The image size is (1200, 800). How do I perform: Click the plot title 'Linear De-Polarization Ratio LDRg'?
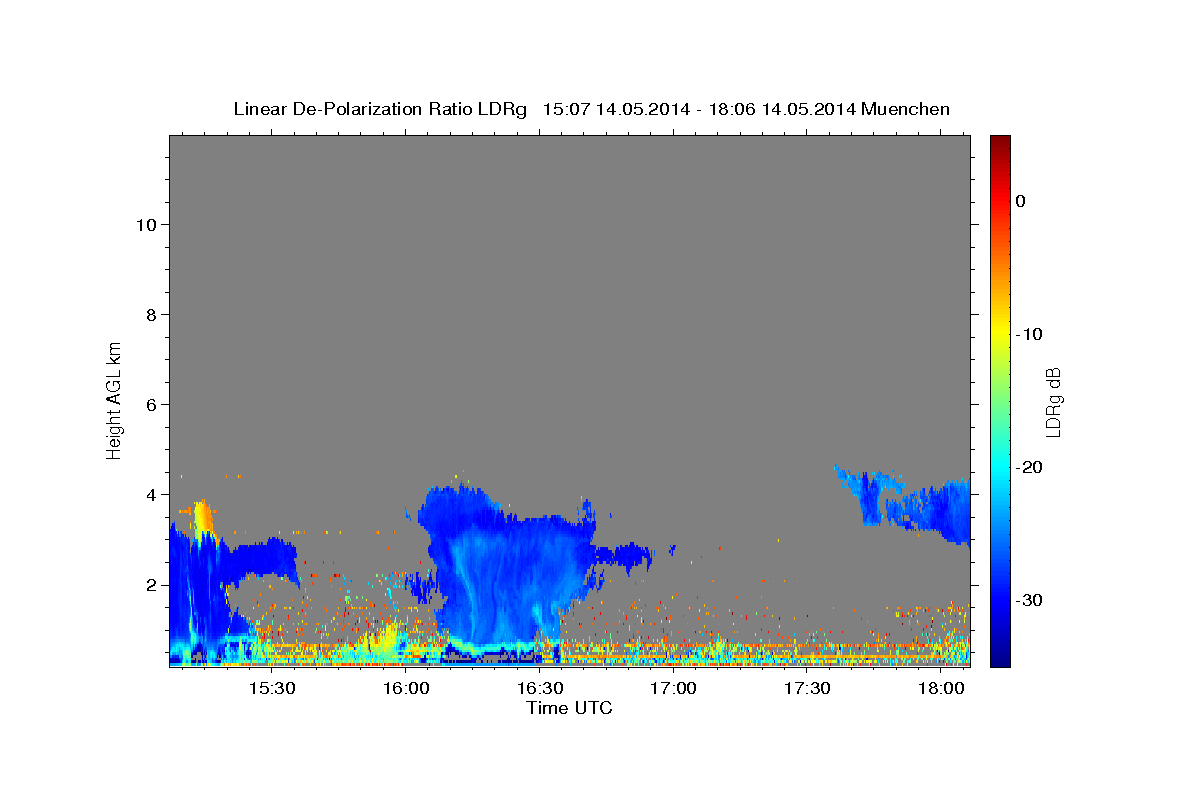tap(379, 109)
